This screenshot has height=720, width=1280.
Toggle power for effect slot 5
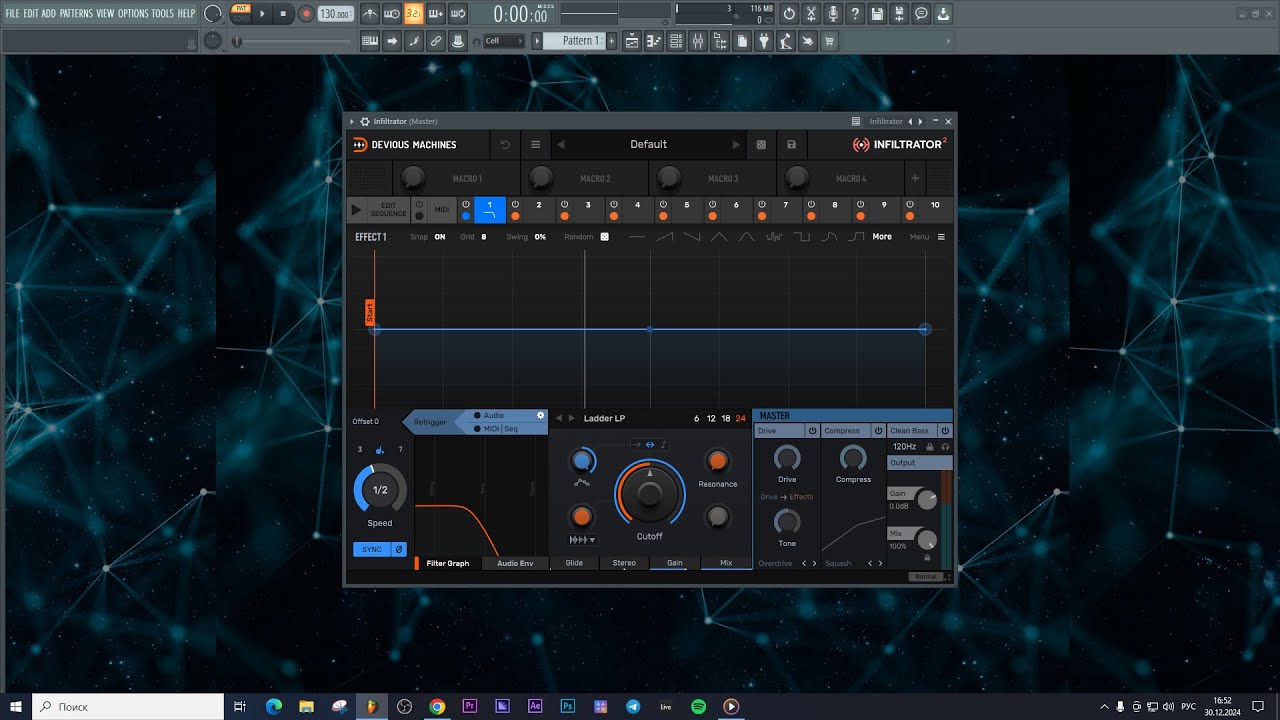[x=663, y=204]
